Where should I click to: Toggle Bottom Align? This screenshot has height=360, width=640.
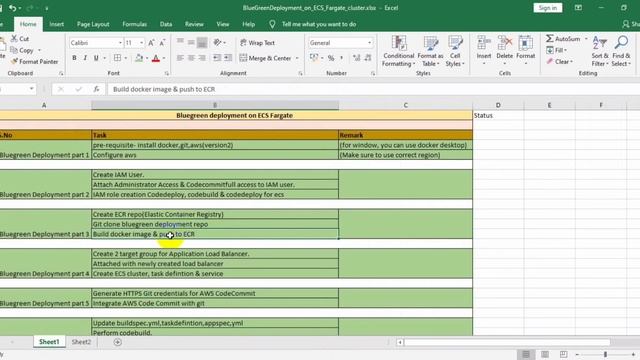click(202, 42)
